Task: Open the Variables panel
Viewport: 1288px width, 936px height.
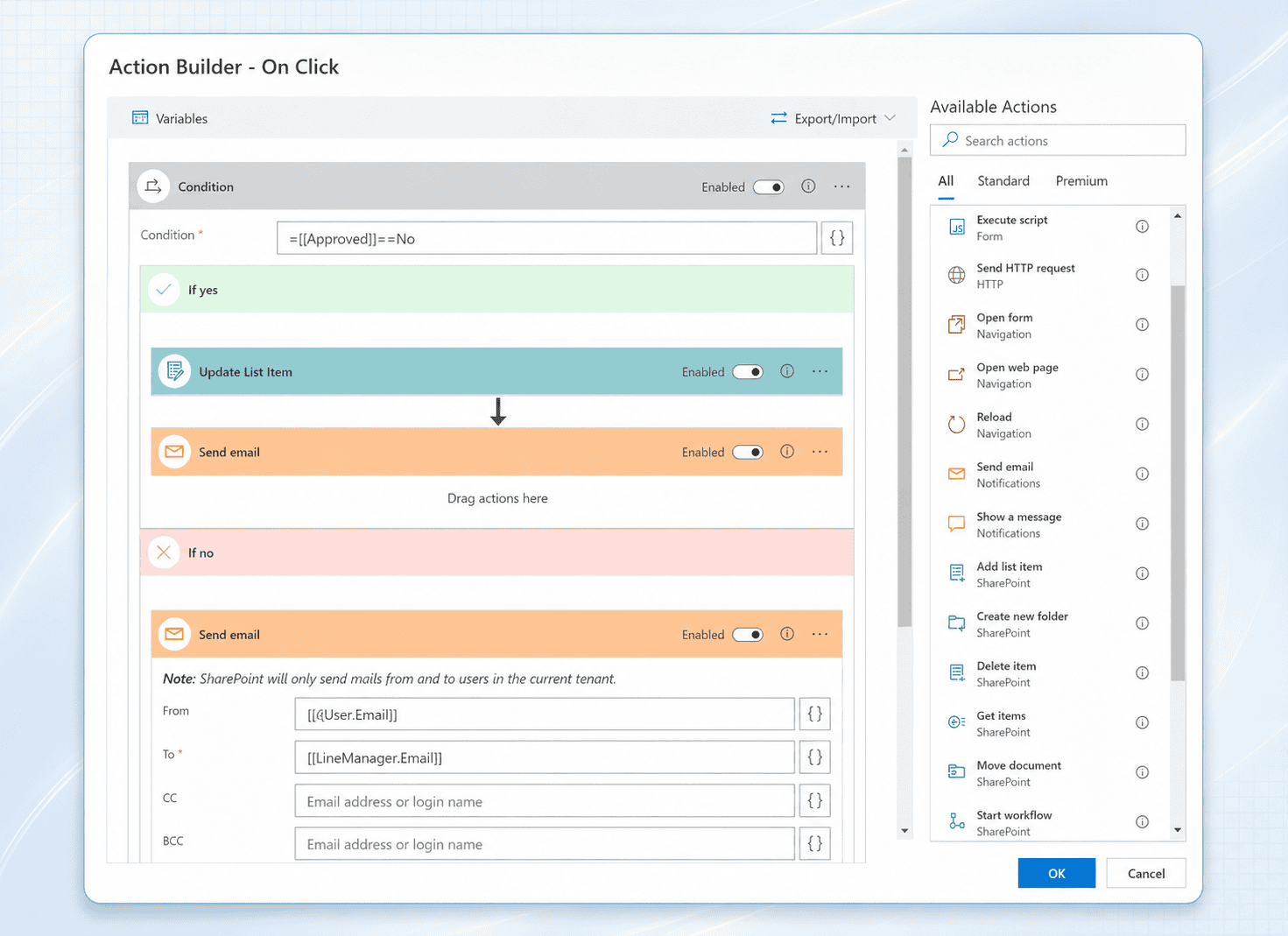Action: (170, 118)
